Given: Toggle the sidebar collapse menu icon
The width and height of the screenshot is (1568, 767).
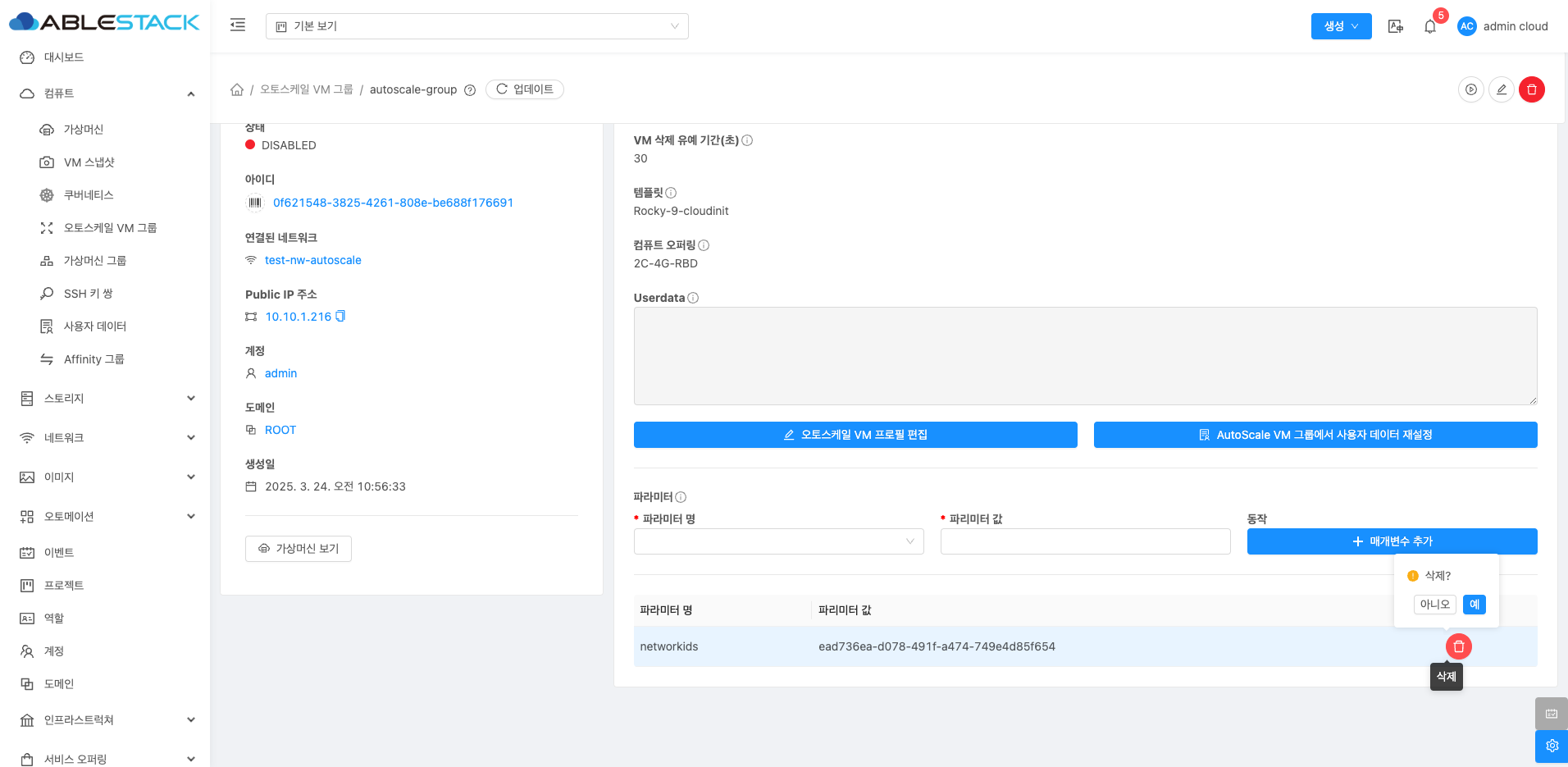Looking at the screenshot, I should pos(238,25).
